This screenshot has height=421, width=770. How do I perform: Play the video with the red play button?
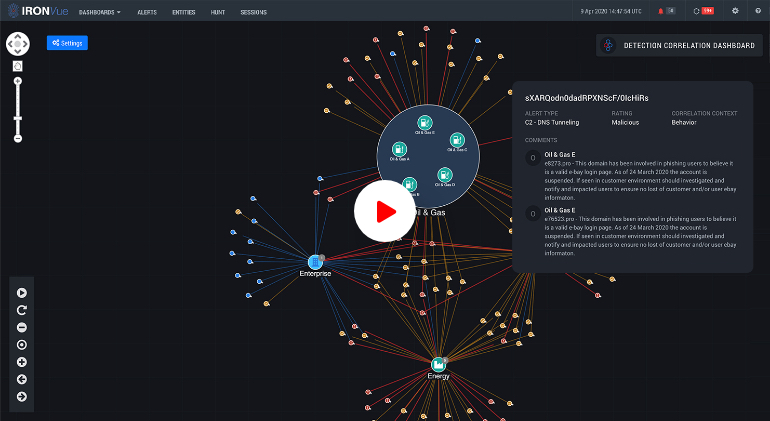click(x=384, y=211)
